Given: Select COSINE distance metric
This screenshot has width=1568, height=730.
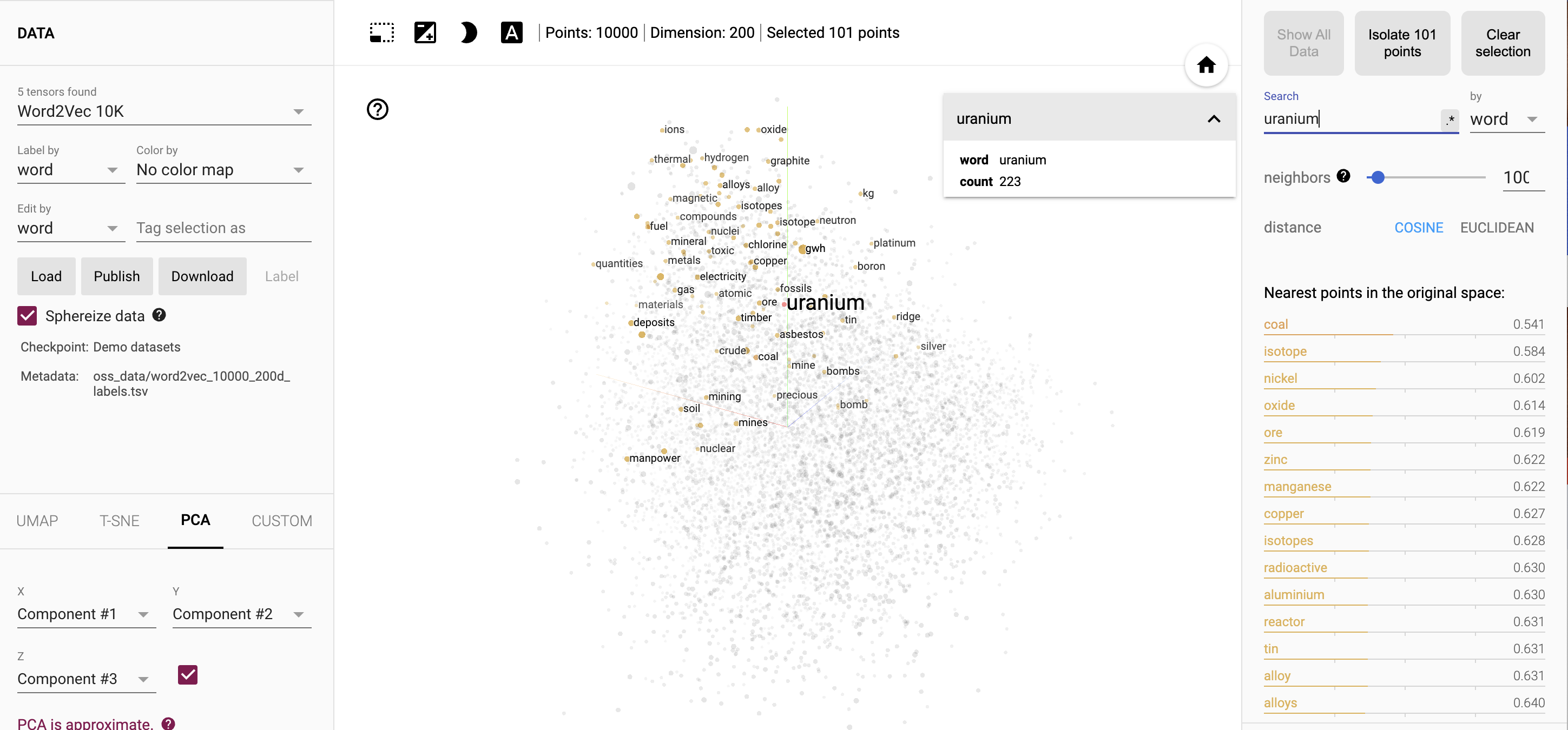Looking at the screenshot, I should tap(1417, 227).
